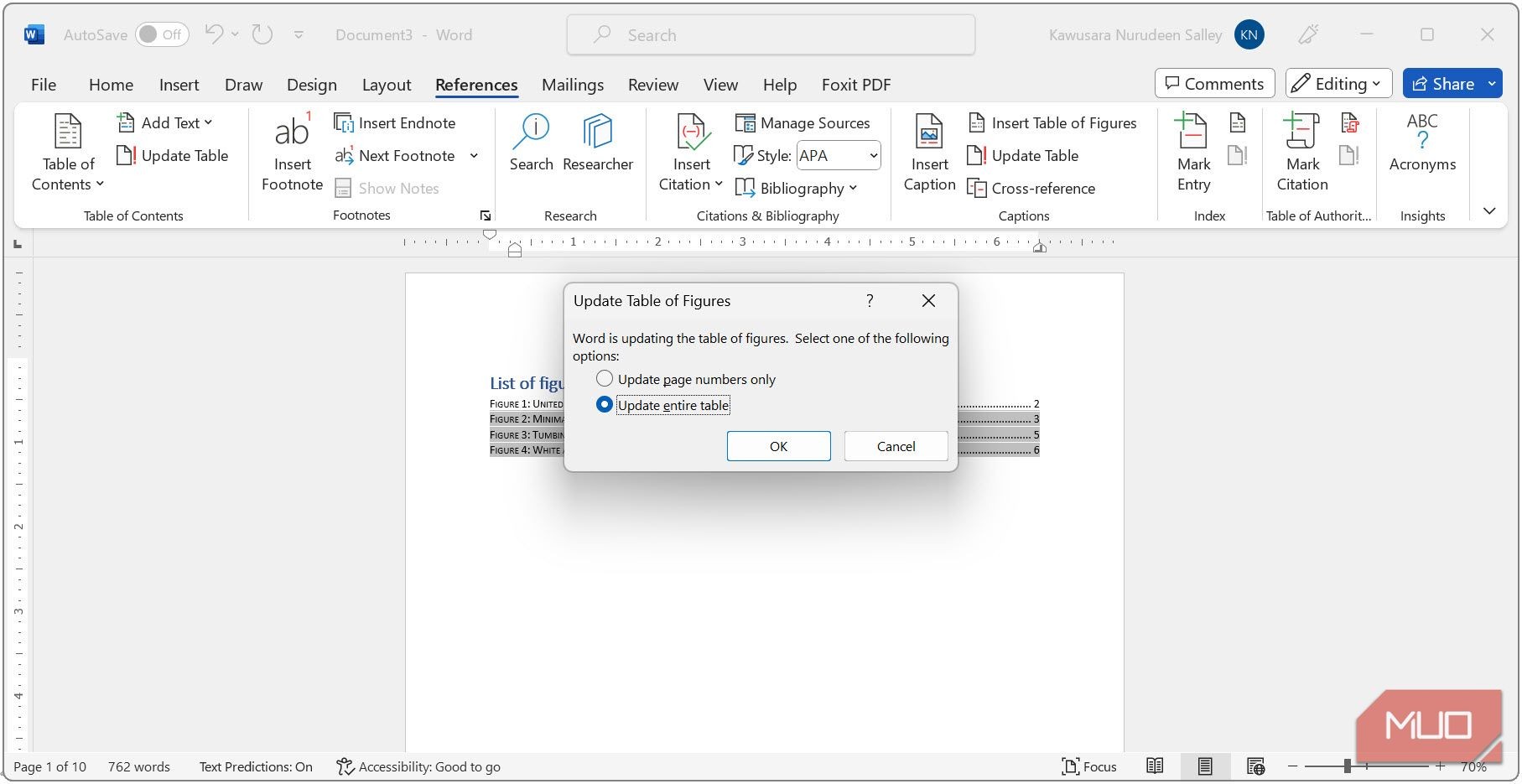
Task: Click Manage Sources
Action: tap(803, 122)
